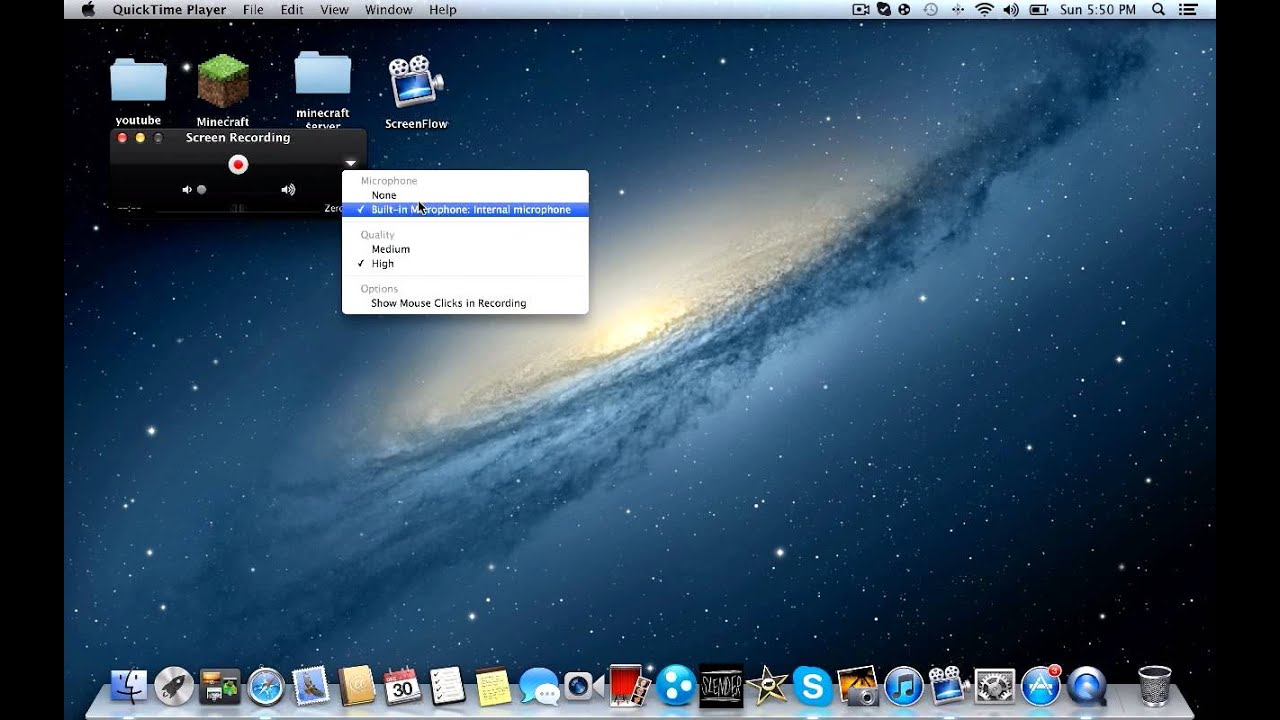Open System Preferences gear in the Dock

click(x=995, y=686)
